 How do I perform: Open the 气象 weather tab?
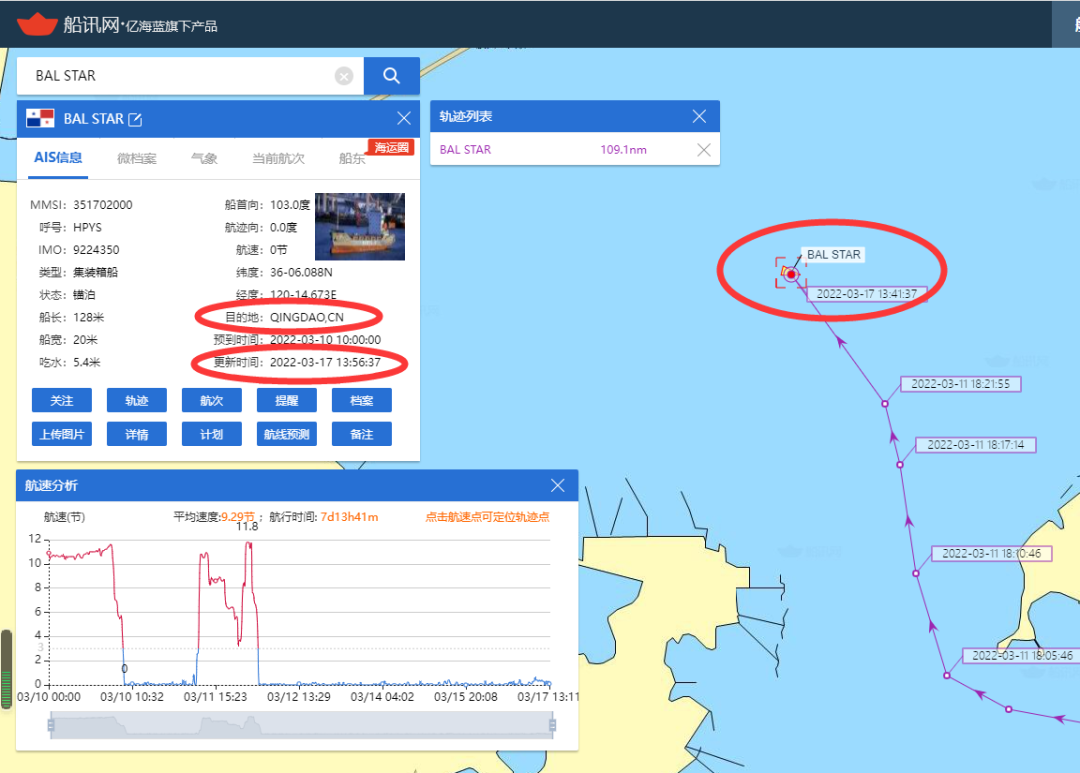204,158
